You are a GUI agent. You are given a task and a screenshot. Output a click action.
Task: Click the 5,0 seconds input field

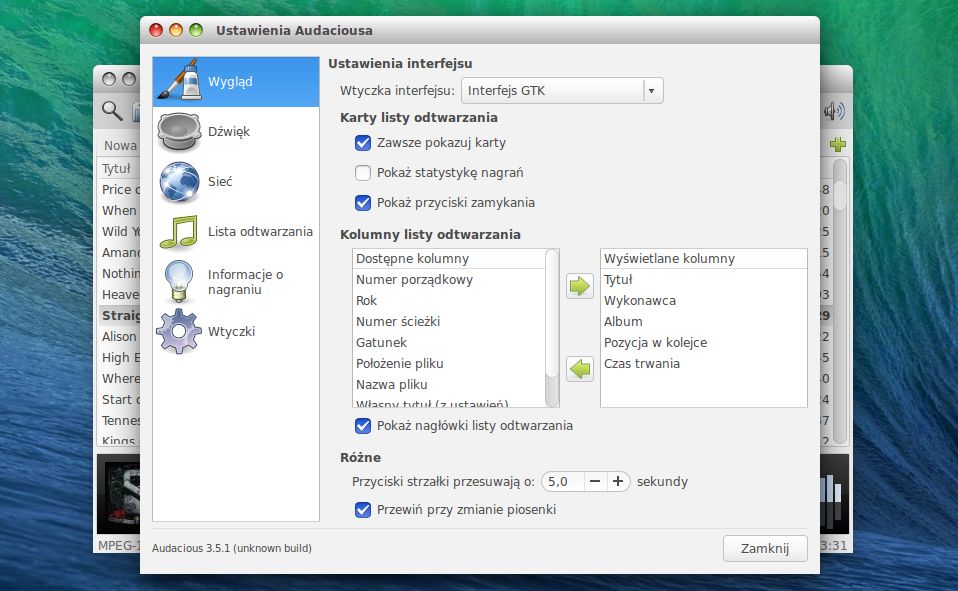point(563,482)
